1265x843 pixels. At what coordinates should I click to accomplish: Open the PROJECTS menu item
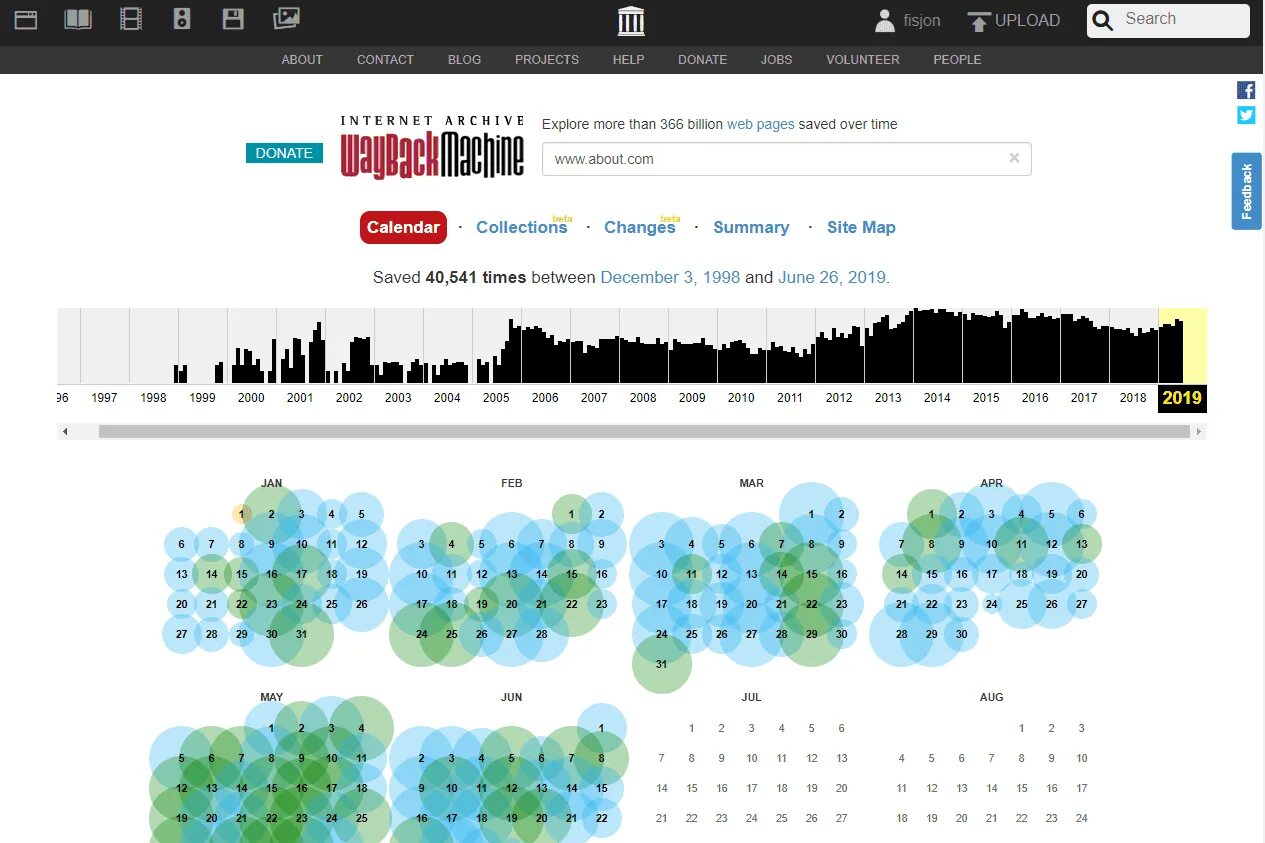click(547, 59)
